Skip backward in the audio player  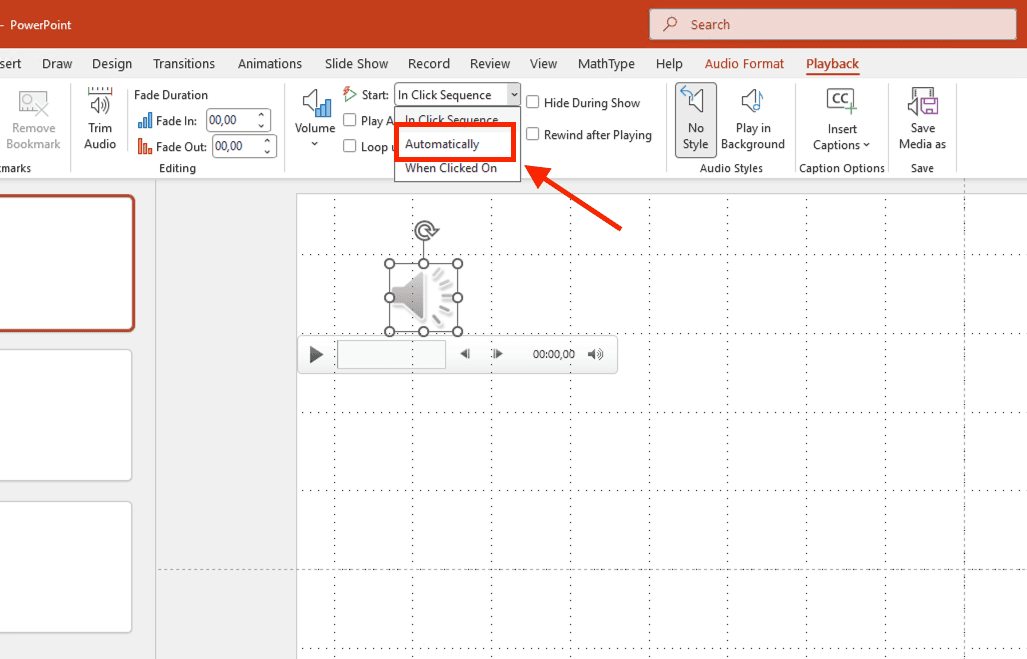[465, 354]
